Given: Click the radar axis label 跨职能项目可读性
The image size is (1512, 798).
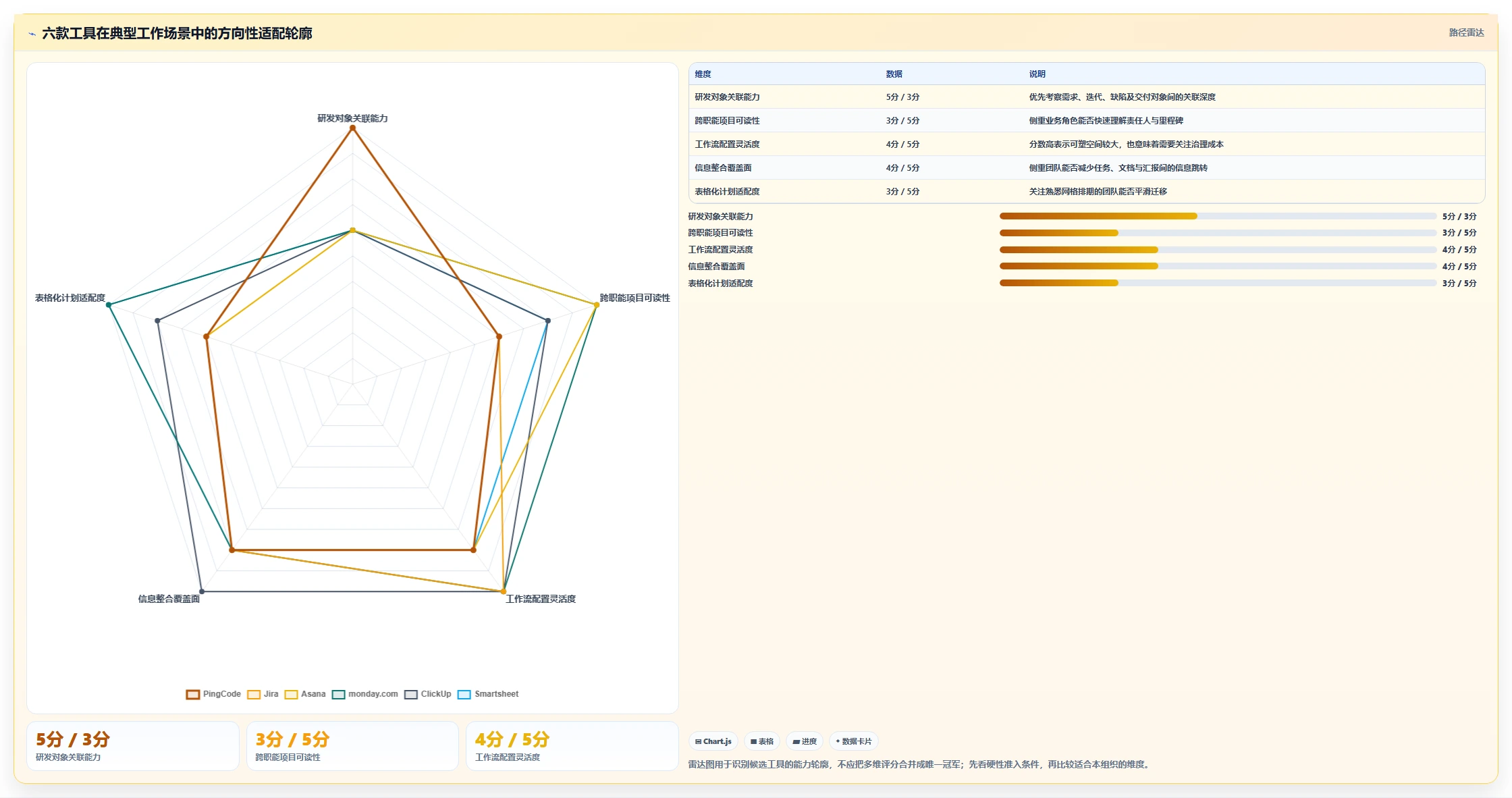Looking at the screenshot, I should pyautogui.click(x=634, y=298).
